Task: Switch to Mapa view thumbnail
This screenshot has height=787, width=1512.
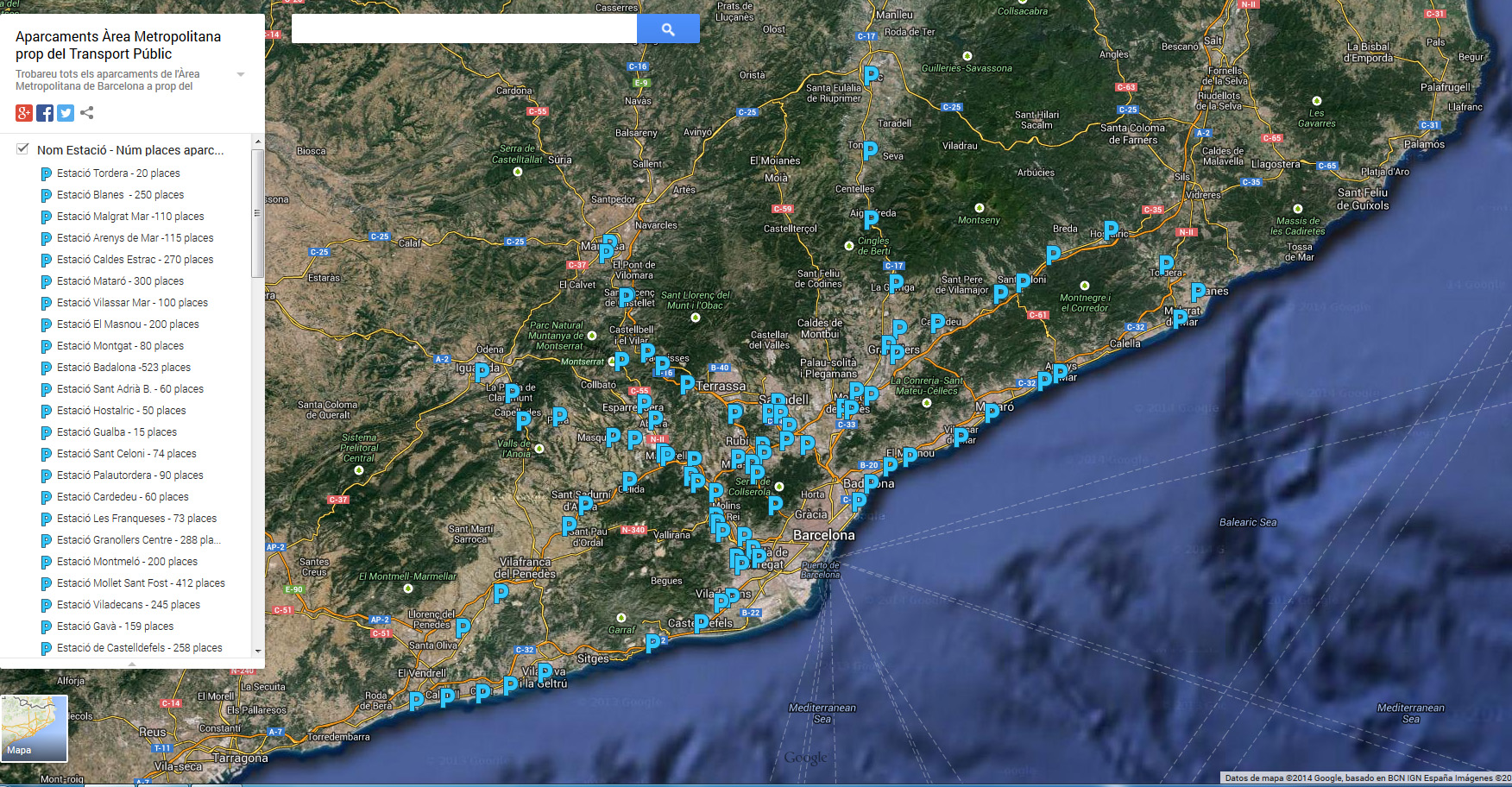Action: (x=35, y=729)
